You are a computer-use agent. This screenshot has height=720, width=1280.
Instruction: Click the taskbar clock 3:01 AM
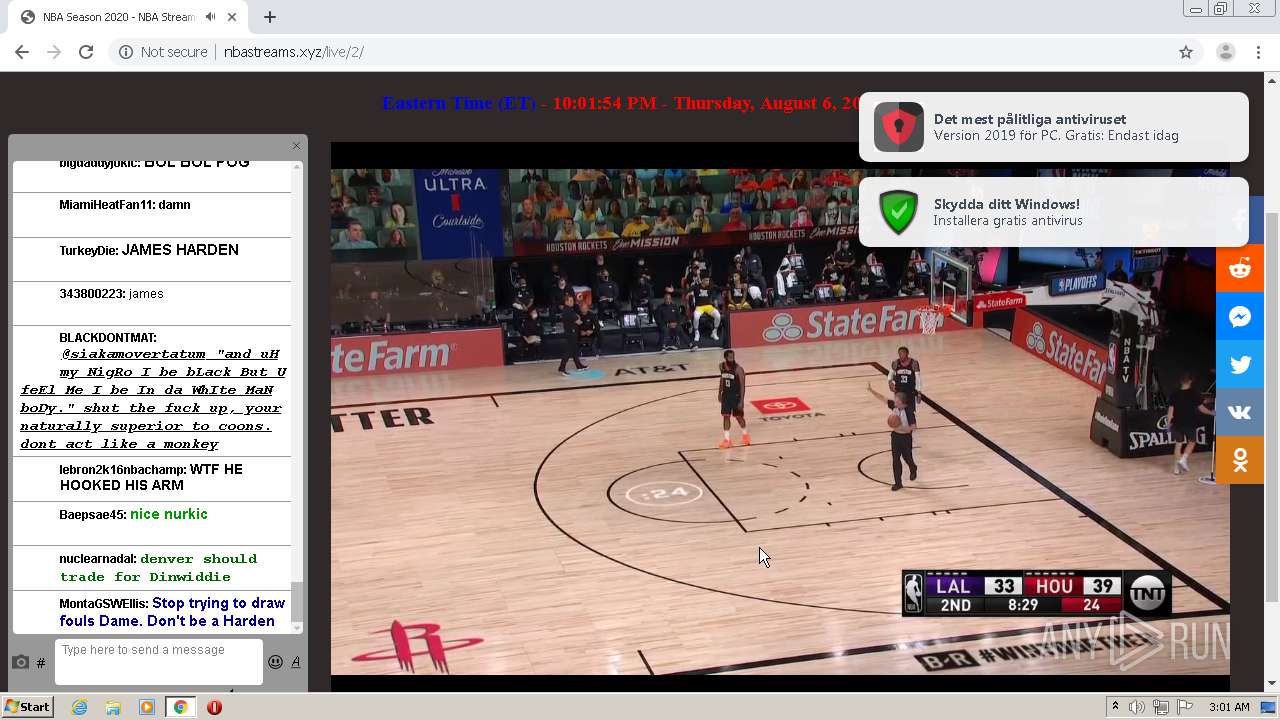tap(1229, 707)
